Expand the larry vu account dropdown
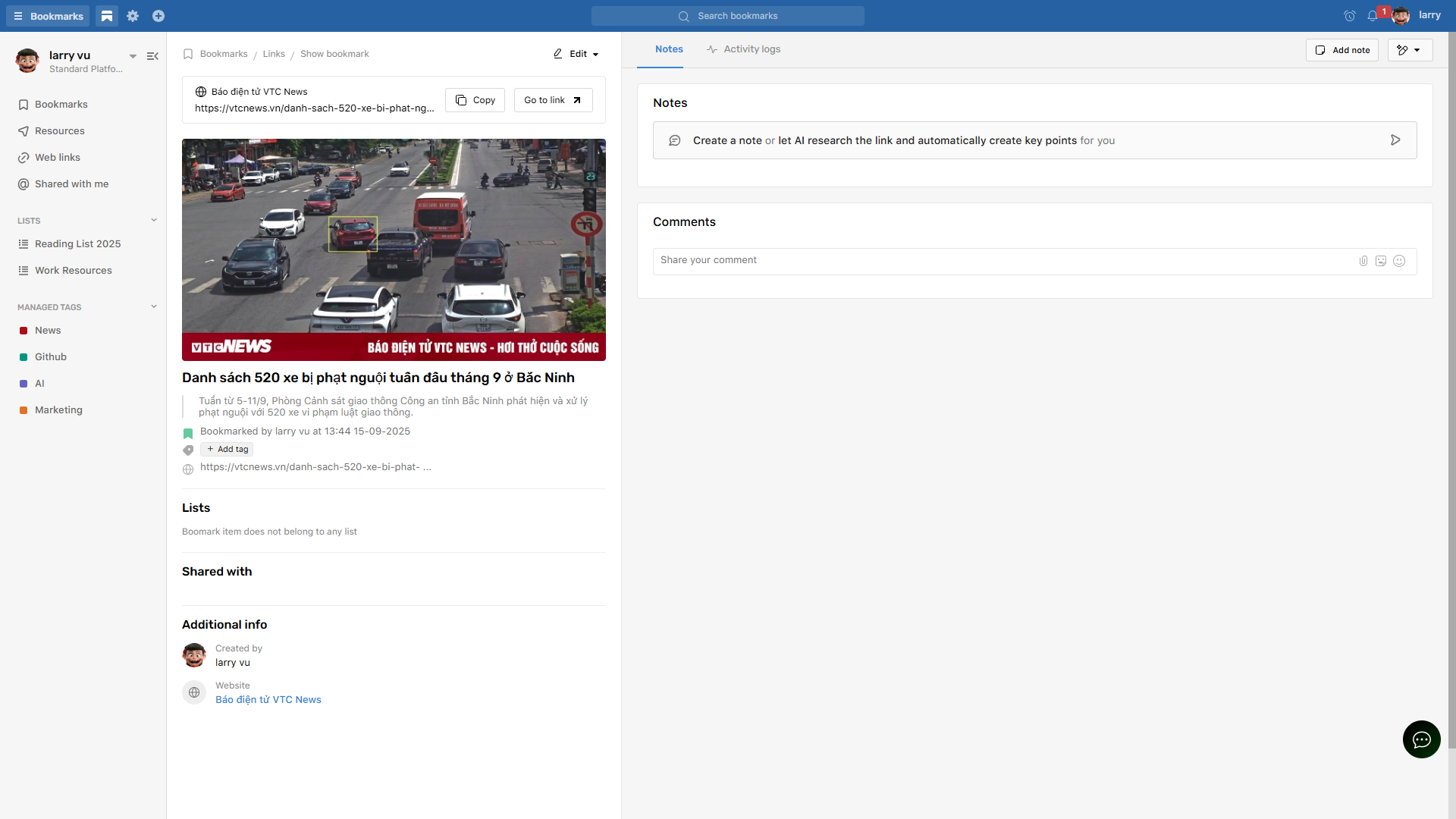1456x819 pixels. [133, 56]
